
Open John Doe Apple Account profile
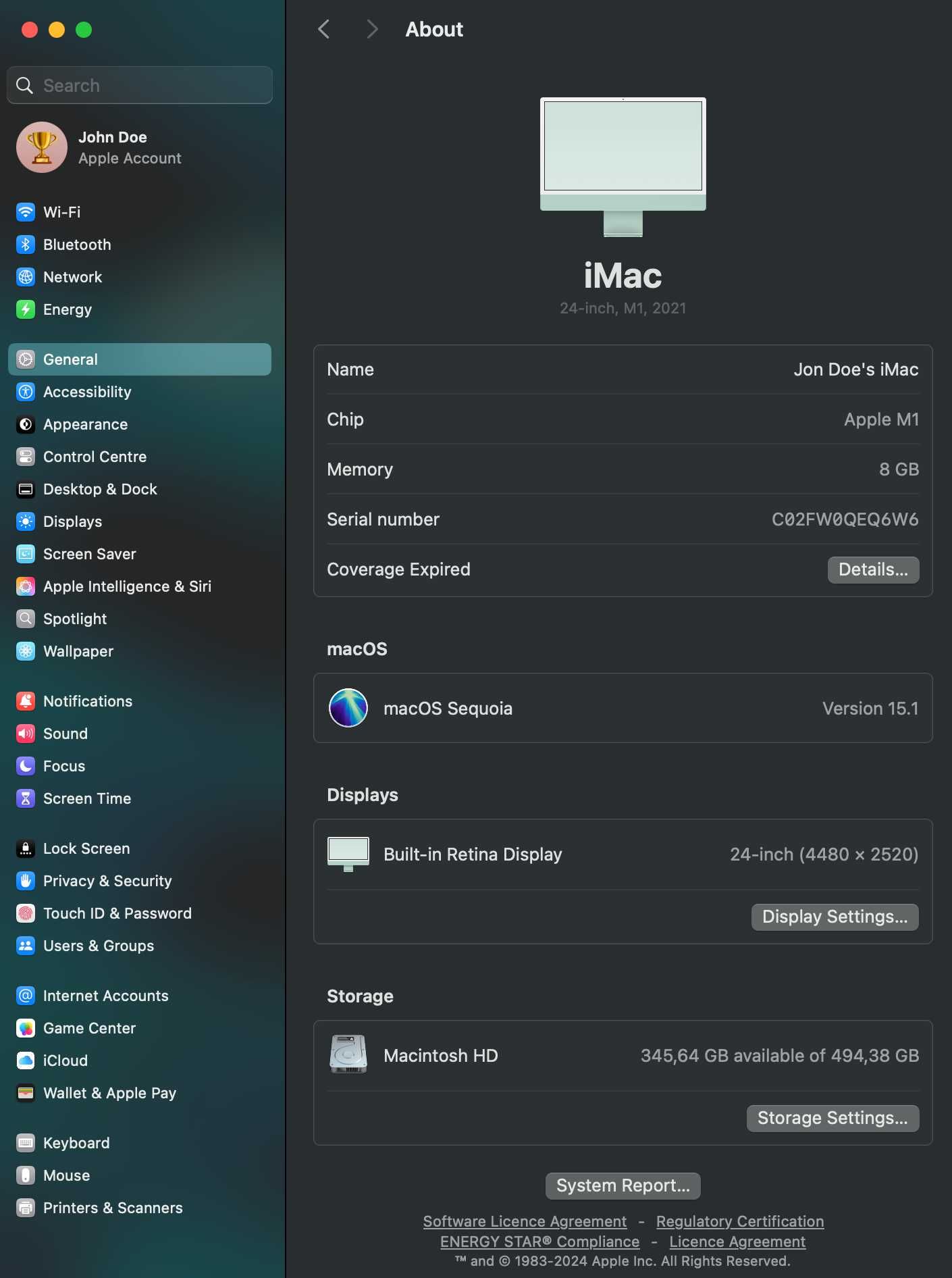(x=99, y=147)
